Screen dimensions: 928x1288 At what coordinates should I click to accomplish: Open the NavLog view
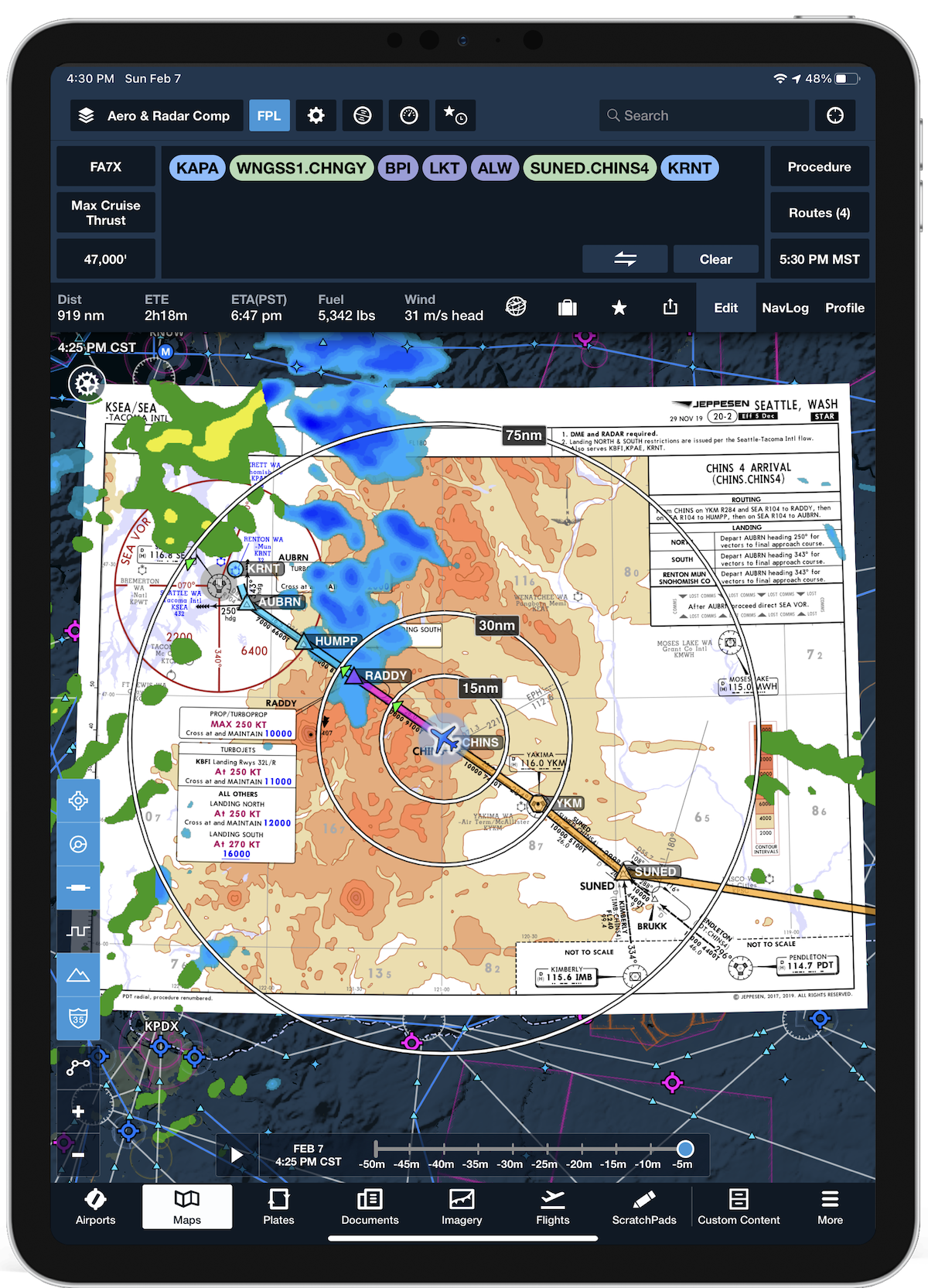point(785,308)
